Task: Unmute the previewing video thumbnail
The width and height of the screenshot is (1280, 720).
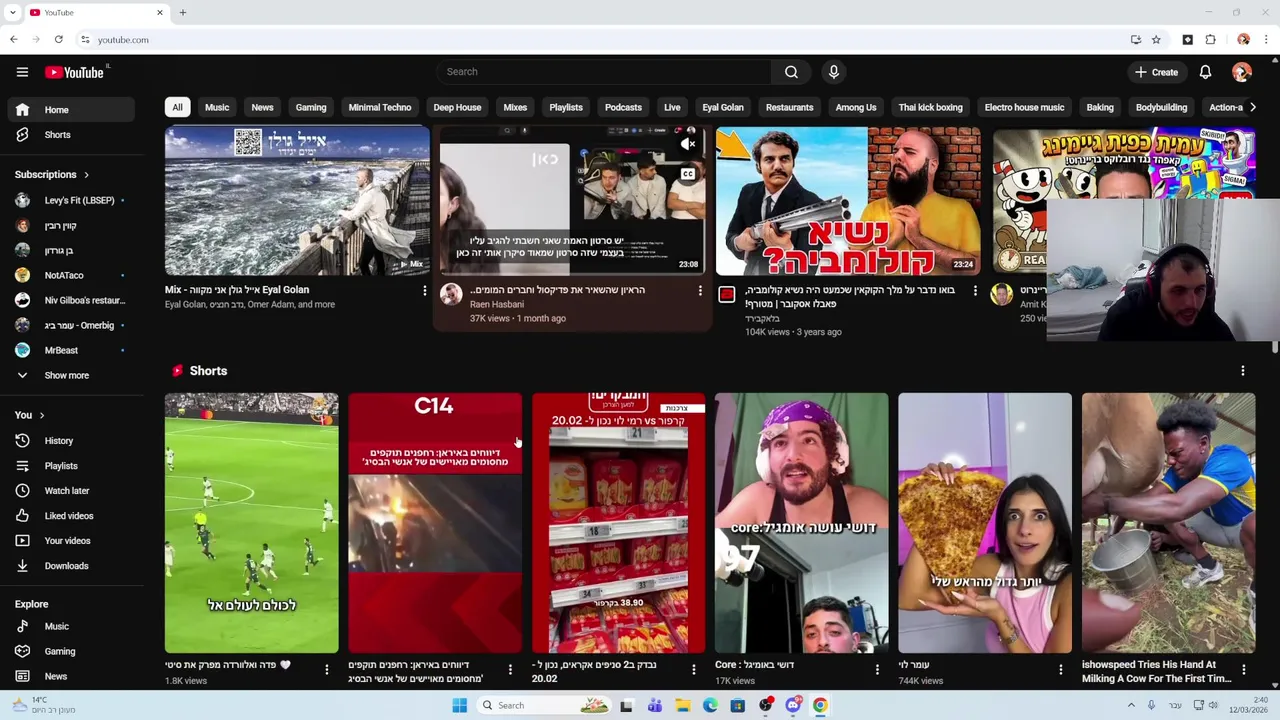Action: tap(688, 145)
